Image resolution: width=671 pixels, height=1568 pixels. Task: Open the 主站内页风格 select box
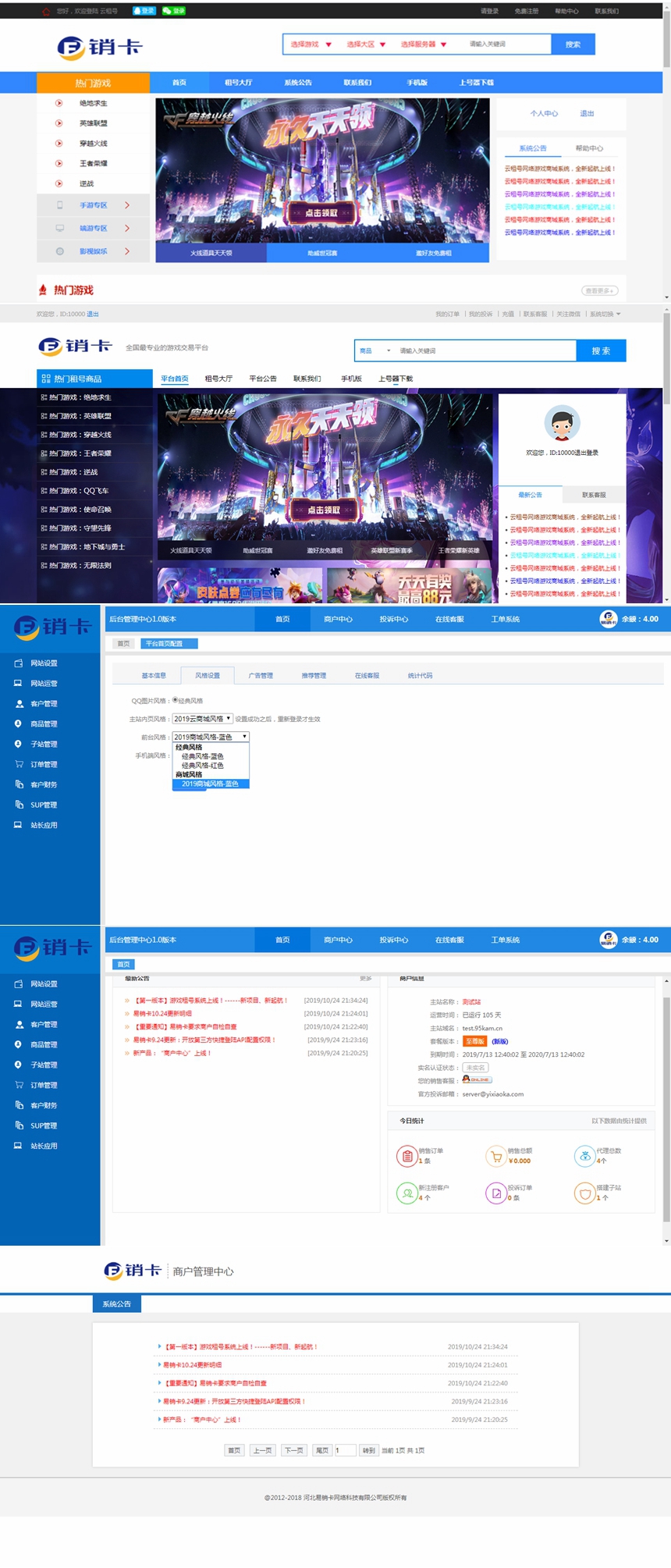point(203,719)
